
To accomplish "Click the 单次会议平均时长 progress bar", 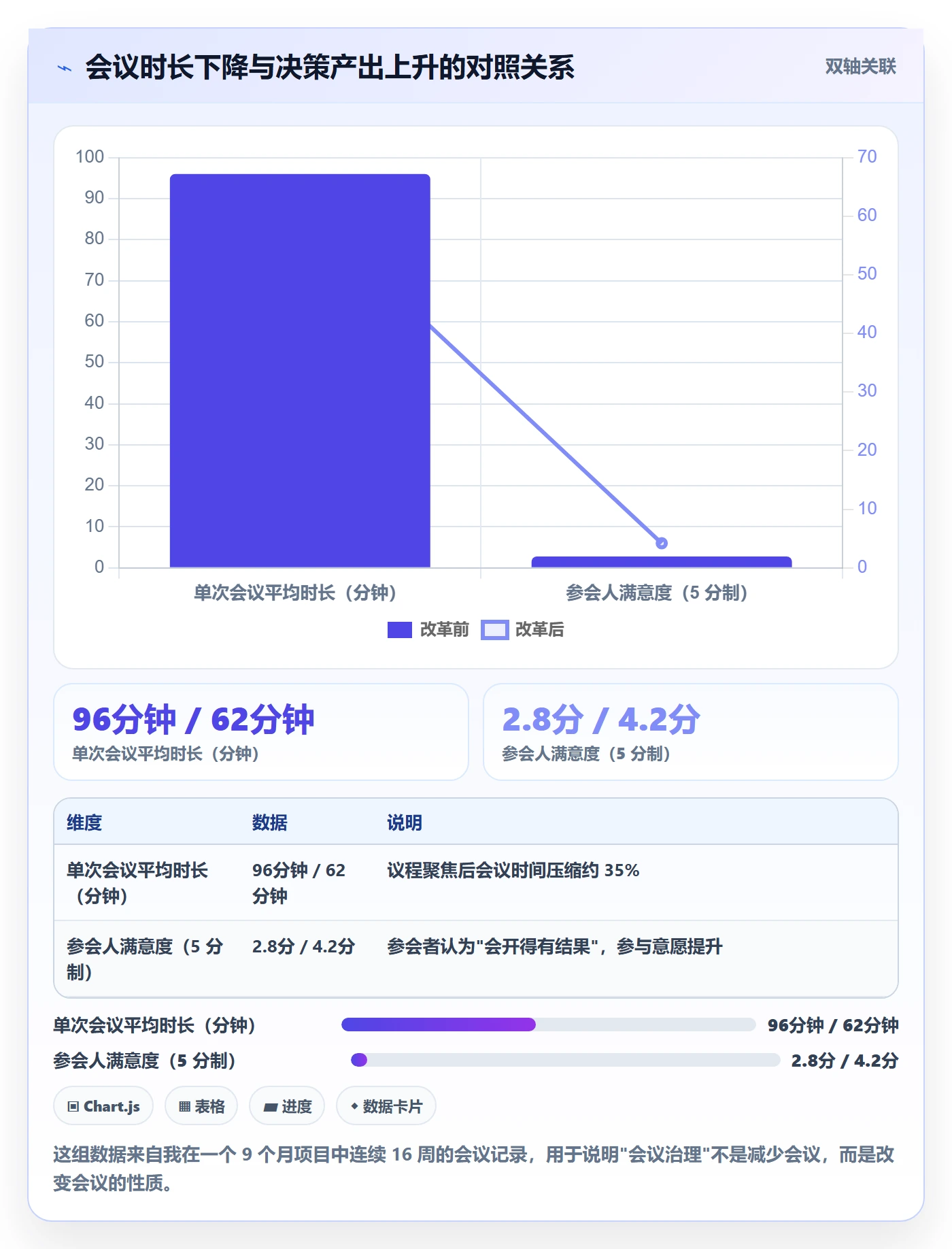I will tap(548, 1025).
